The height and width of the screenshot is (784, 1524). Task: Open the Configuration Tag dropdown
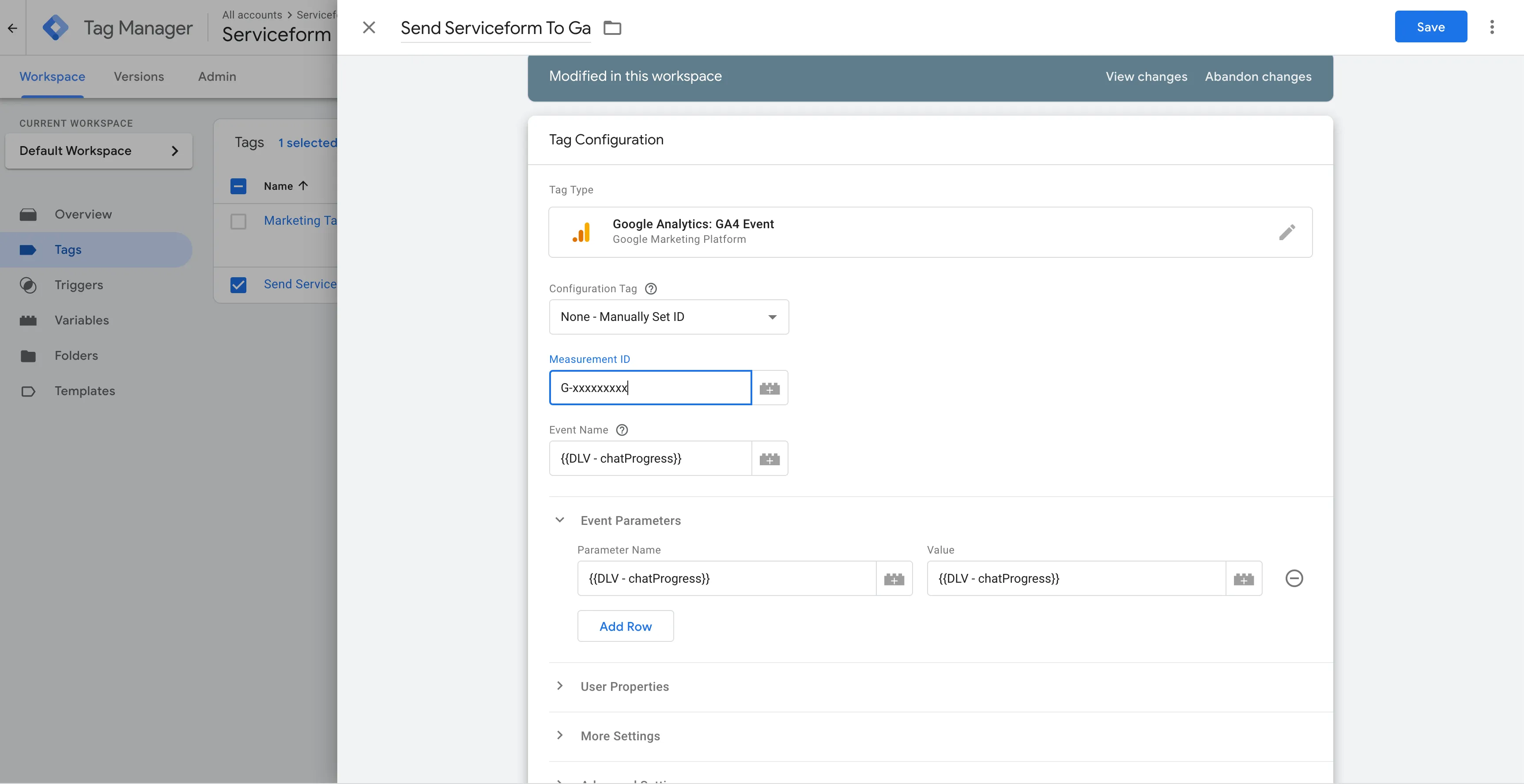coord(668,317)
